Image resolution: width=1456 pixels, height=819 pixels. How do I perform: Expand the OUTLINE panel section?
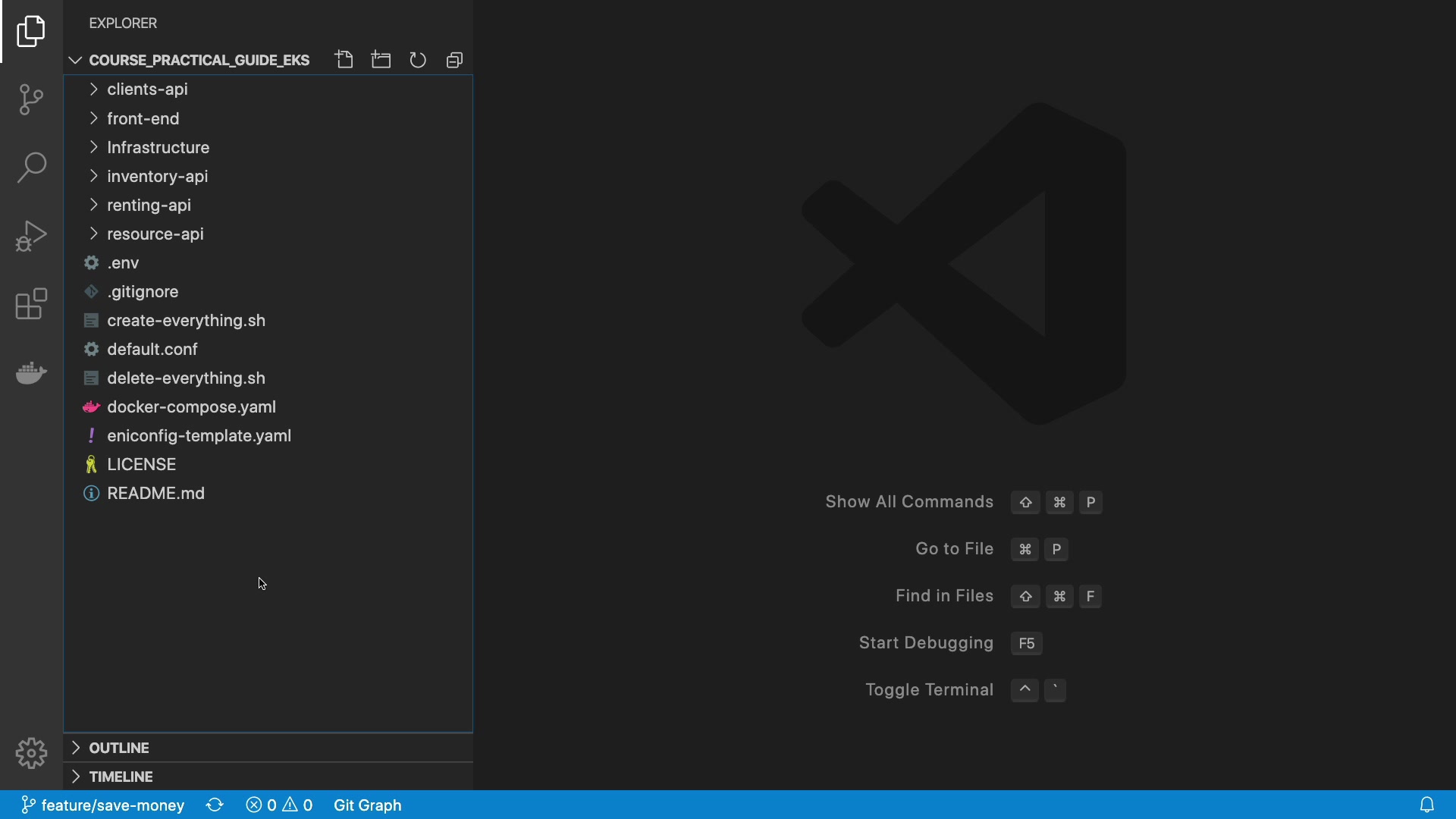click(119, 748)
